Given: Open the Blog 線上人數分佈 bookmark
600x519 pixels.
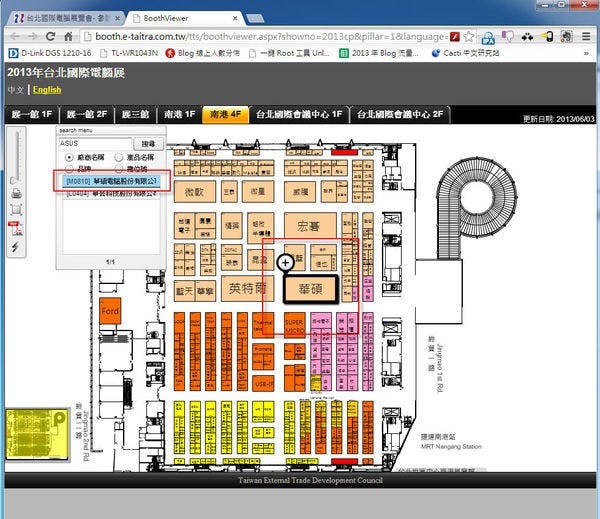Looking at the screenshot, I should [203, 53].
